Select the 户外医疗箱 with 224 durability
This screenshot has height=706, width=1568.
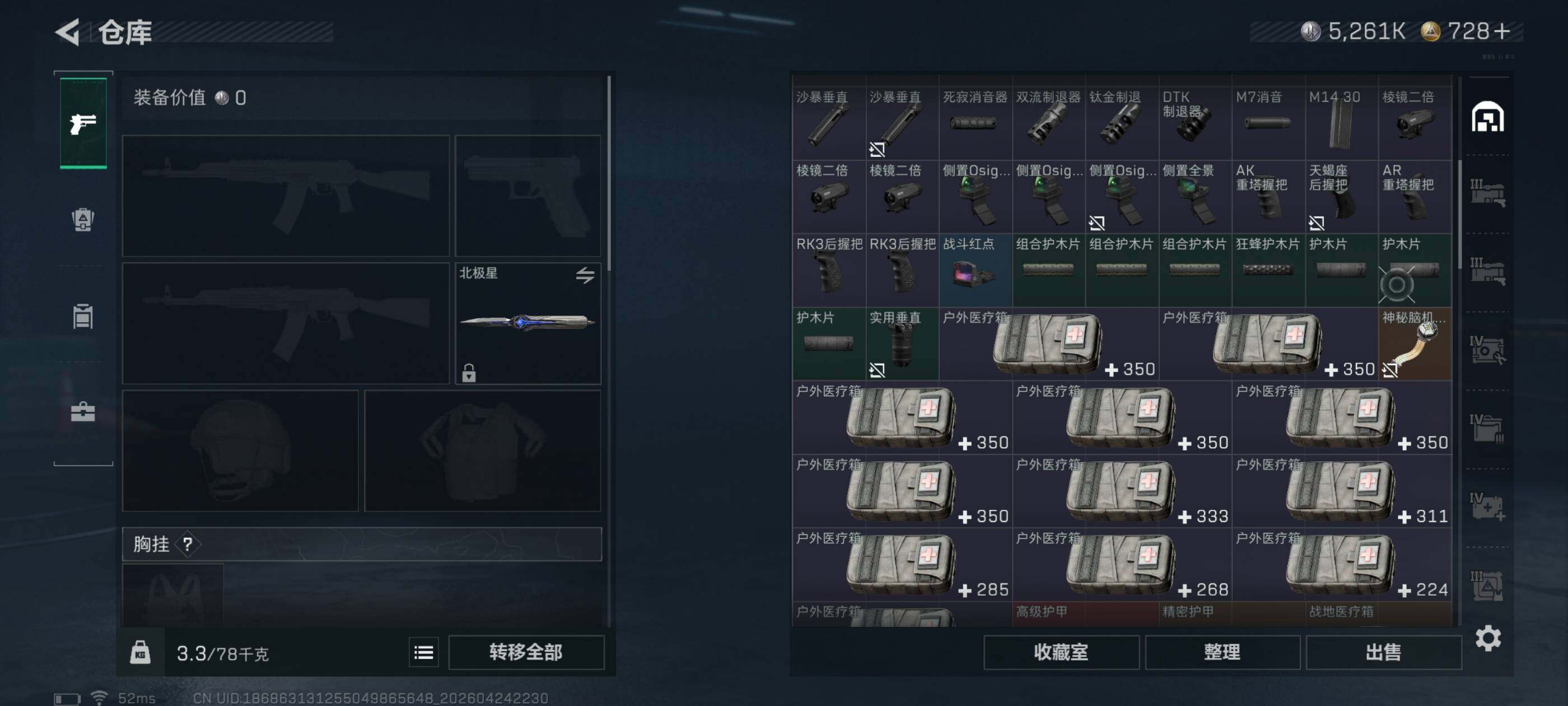[x=1342, y=564]
